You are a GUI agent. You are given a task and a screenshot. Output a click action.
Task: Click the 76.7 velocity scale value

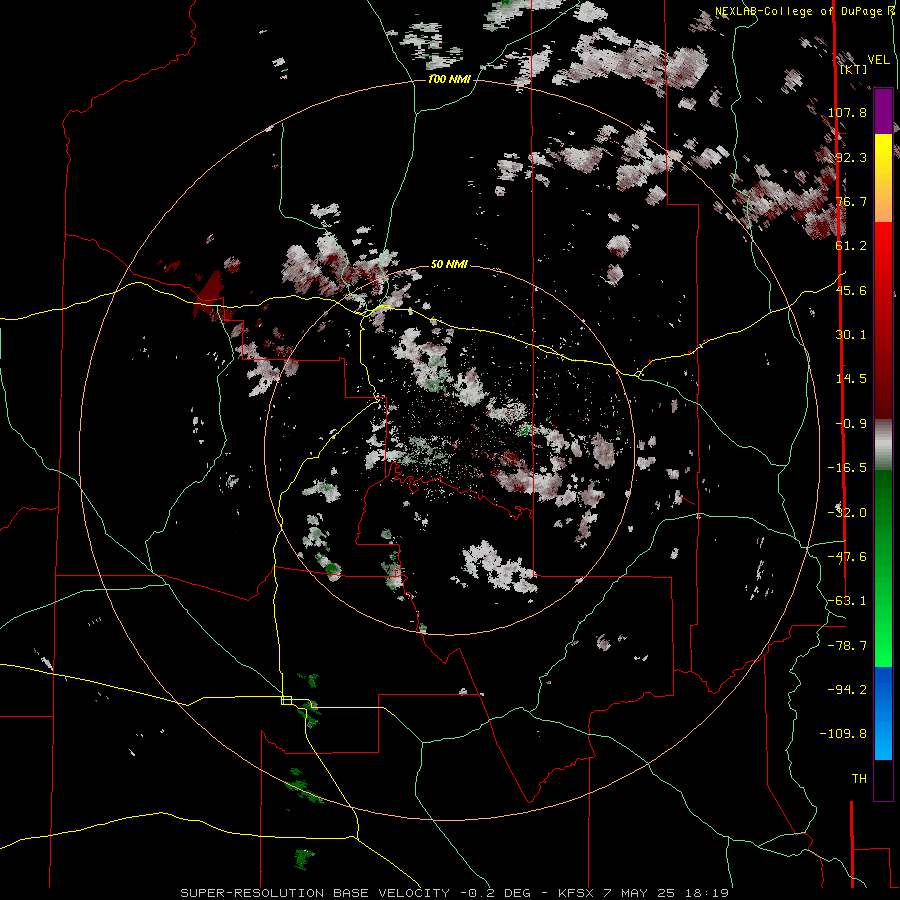(851, 201)
